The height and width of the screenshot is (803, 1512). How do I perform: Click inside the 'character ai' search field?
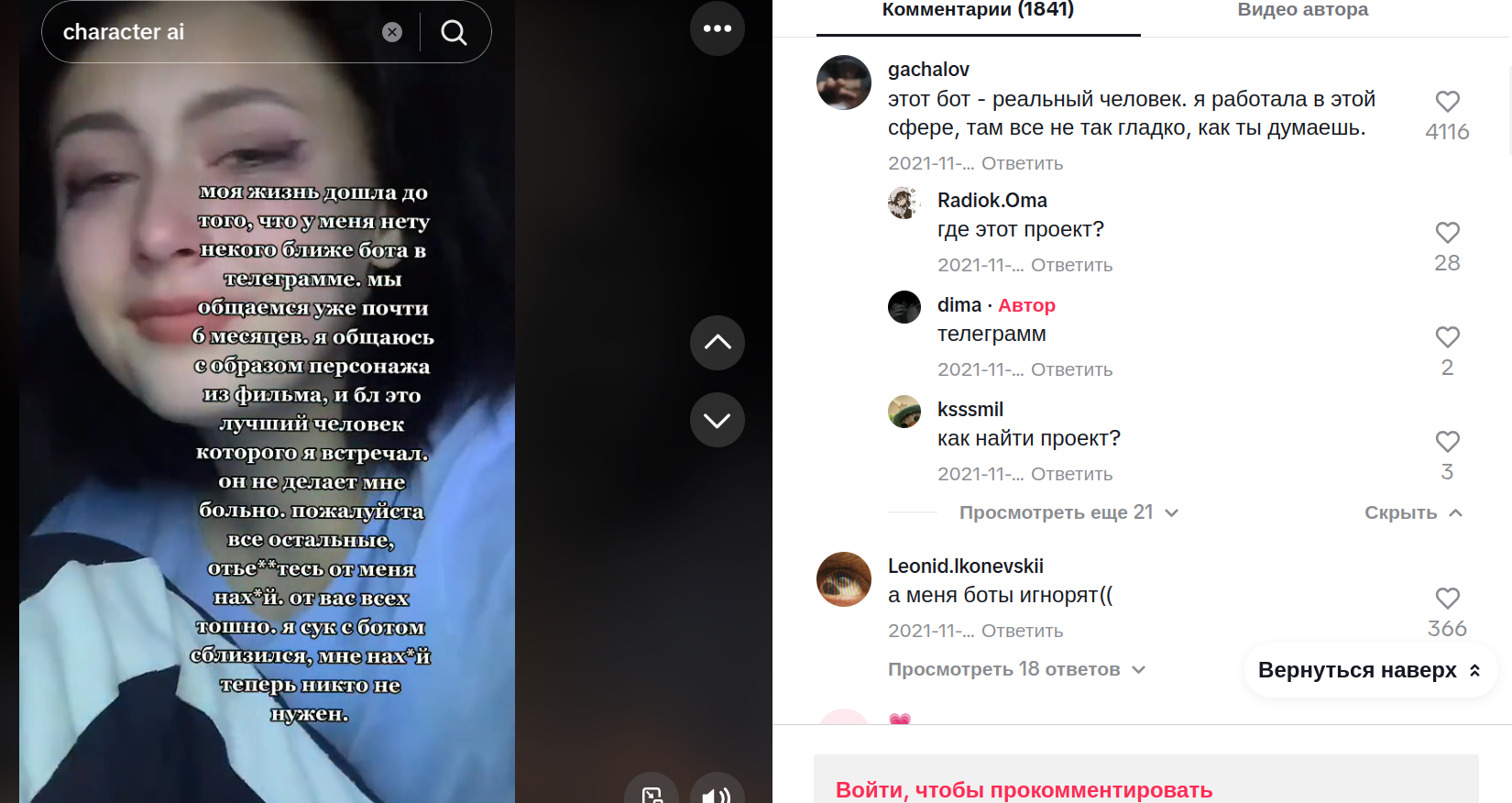(220, 32)
